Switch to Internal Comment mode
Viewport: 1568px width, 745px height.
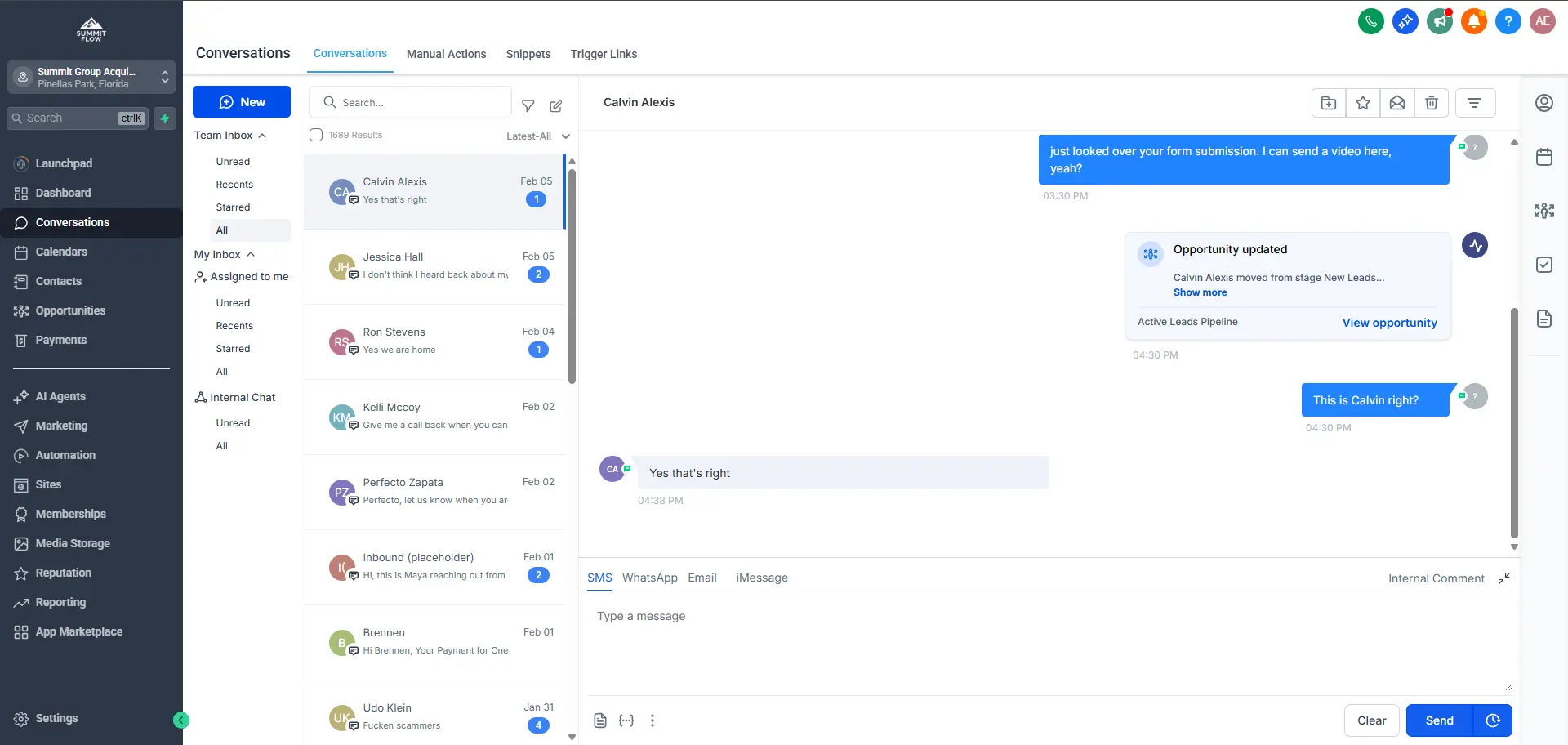[1437, 578]
